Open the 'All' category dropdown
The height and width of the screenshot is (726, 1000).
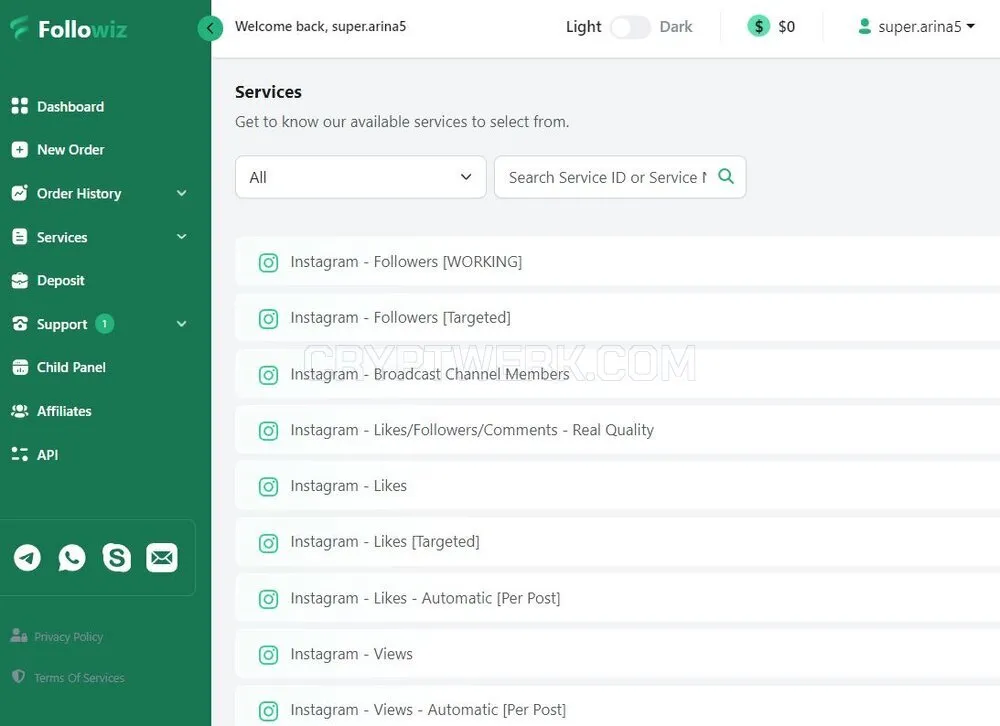360,177
